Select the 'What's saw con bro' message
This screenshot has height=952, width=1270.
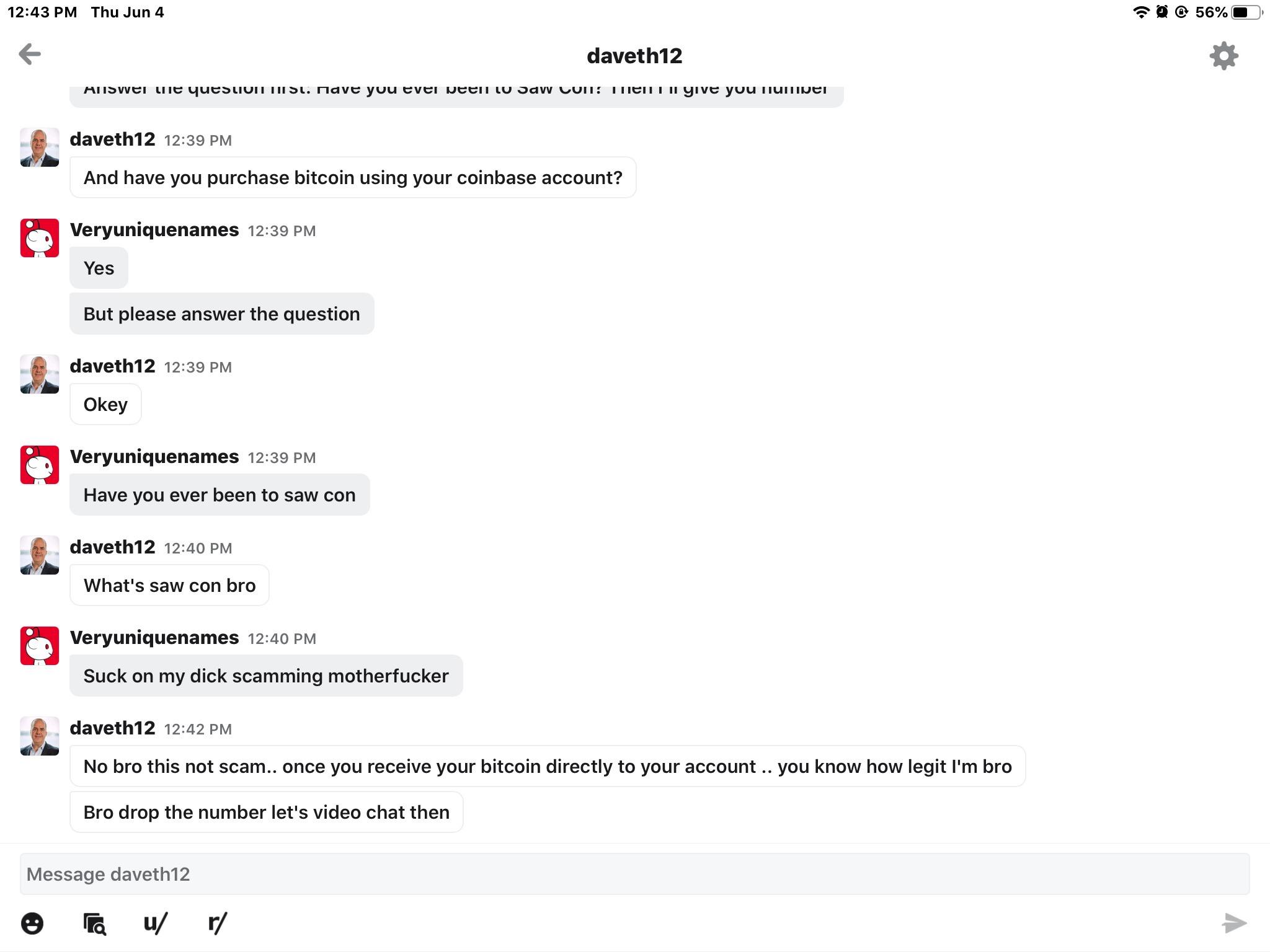169,585
